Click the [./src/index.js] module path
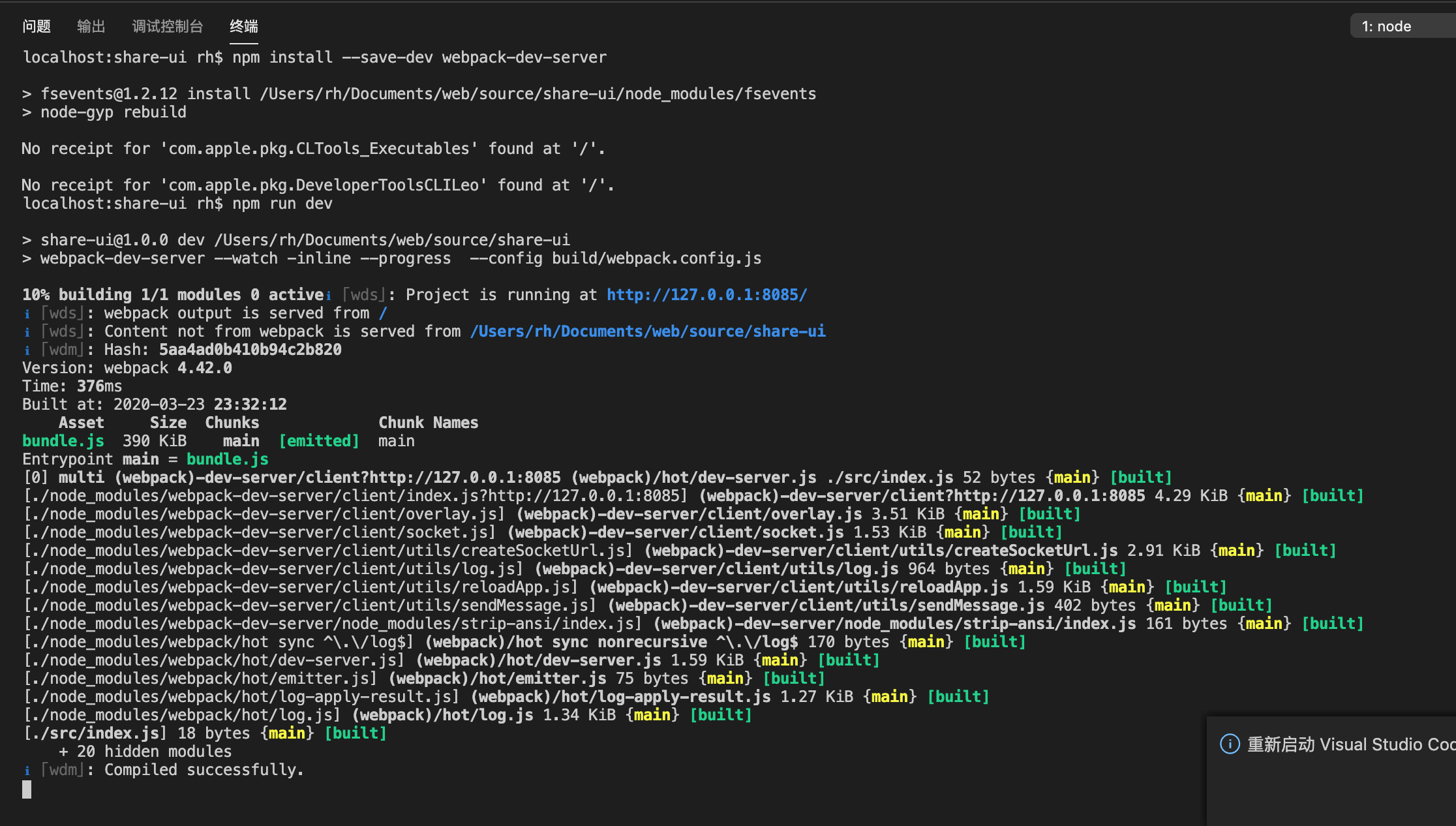Screen dimensions: 1456x826 (95, 733)
